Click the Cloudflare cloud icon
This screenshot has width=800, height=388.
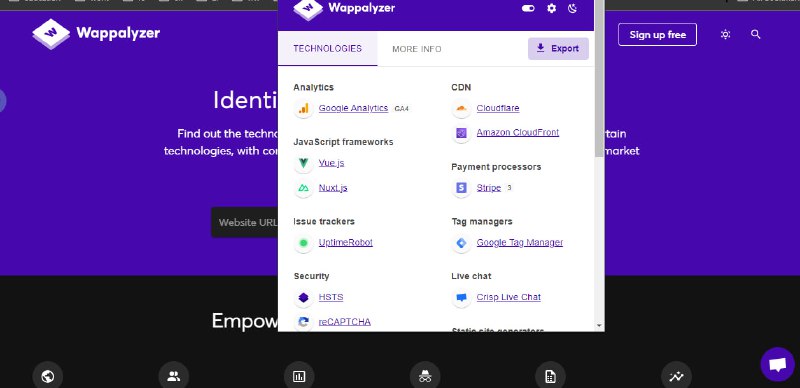click(461, 108)
